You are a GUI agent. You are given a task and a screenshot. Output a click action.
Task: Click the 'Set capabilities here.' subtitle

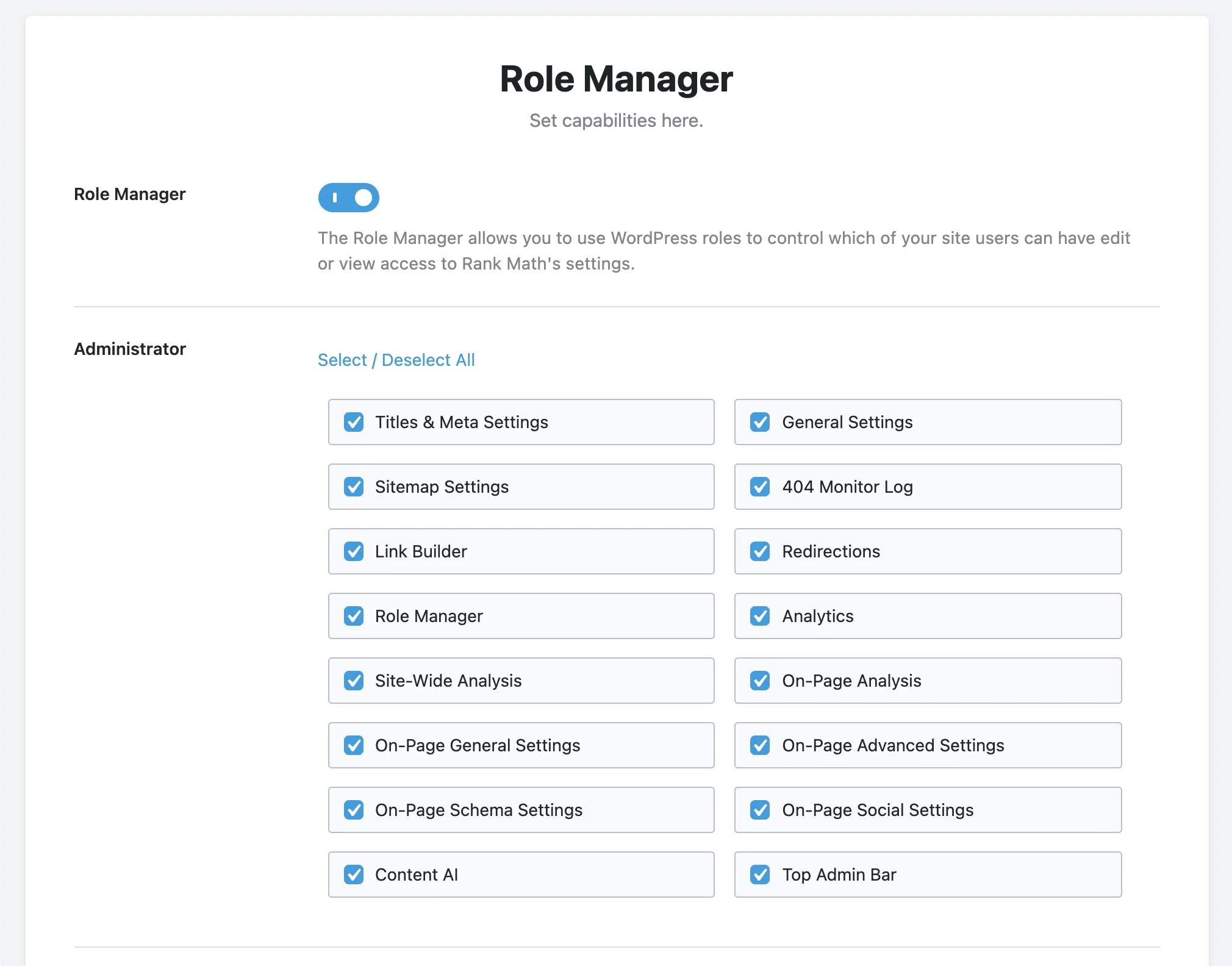(x=616, y=121)
